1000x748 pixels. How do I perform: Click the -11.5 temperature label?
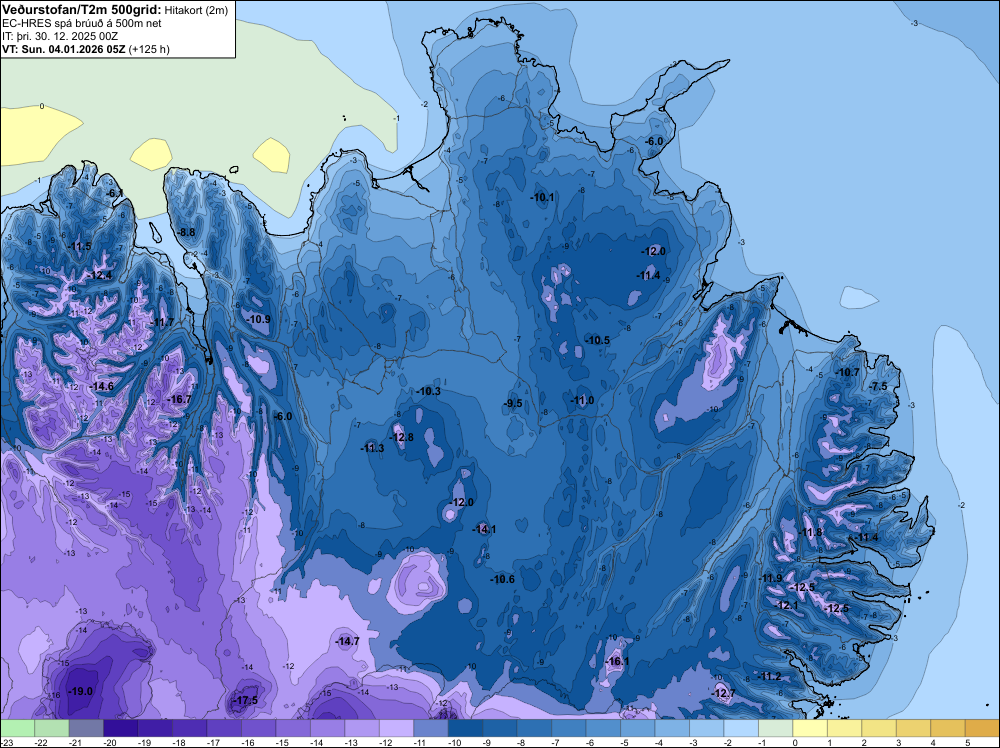click(79, 246)
